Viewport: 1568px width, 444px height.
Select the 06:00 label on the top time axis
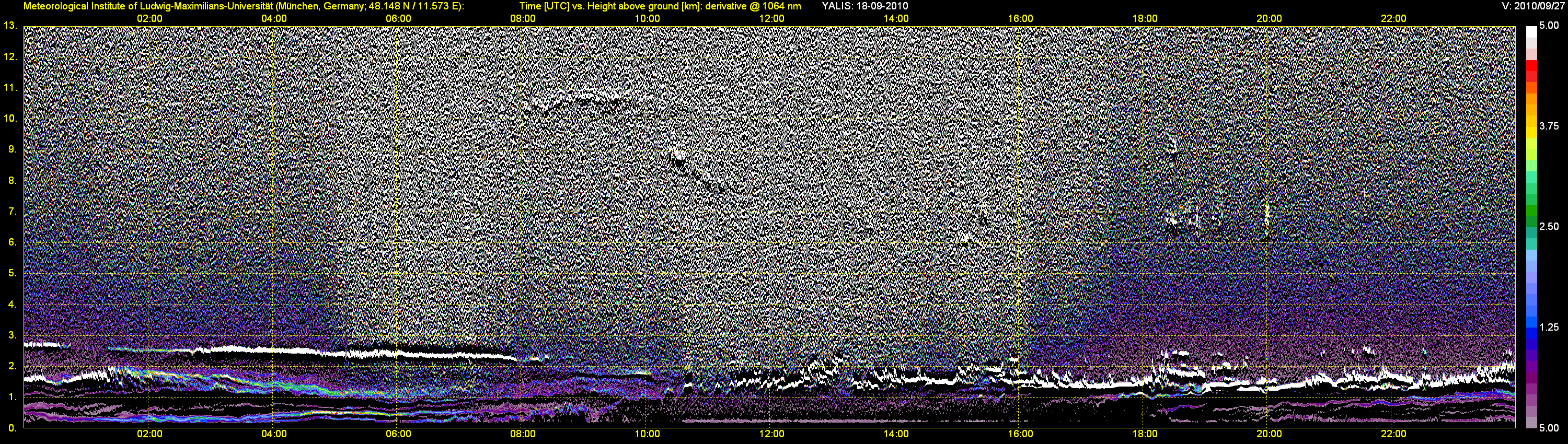pyautogui.click(x=398, y=19)
